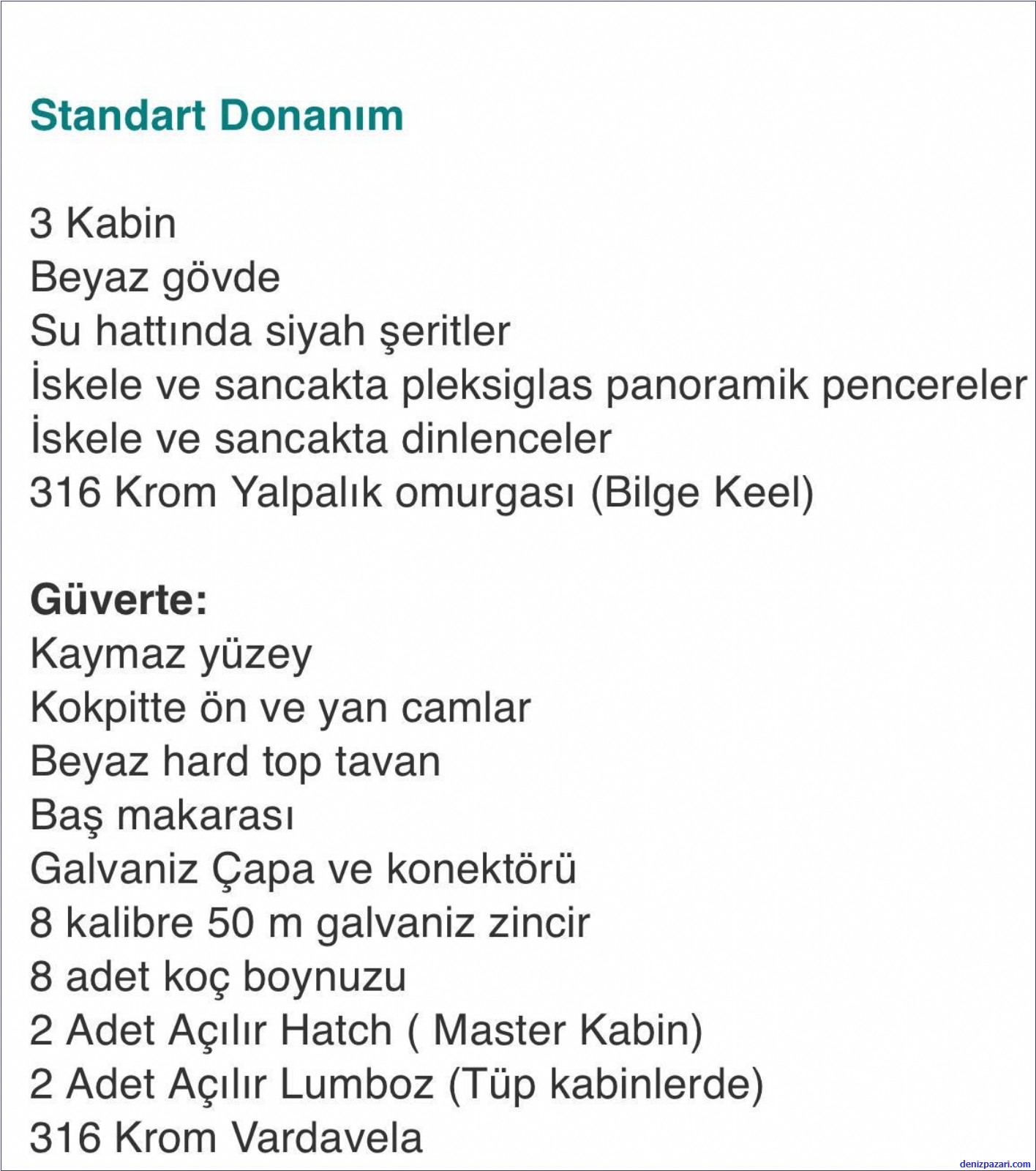Viewport: 1036px width, 1171px height.
Task: Click the 'Baş makarası' line
Action: pos(162,815)
